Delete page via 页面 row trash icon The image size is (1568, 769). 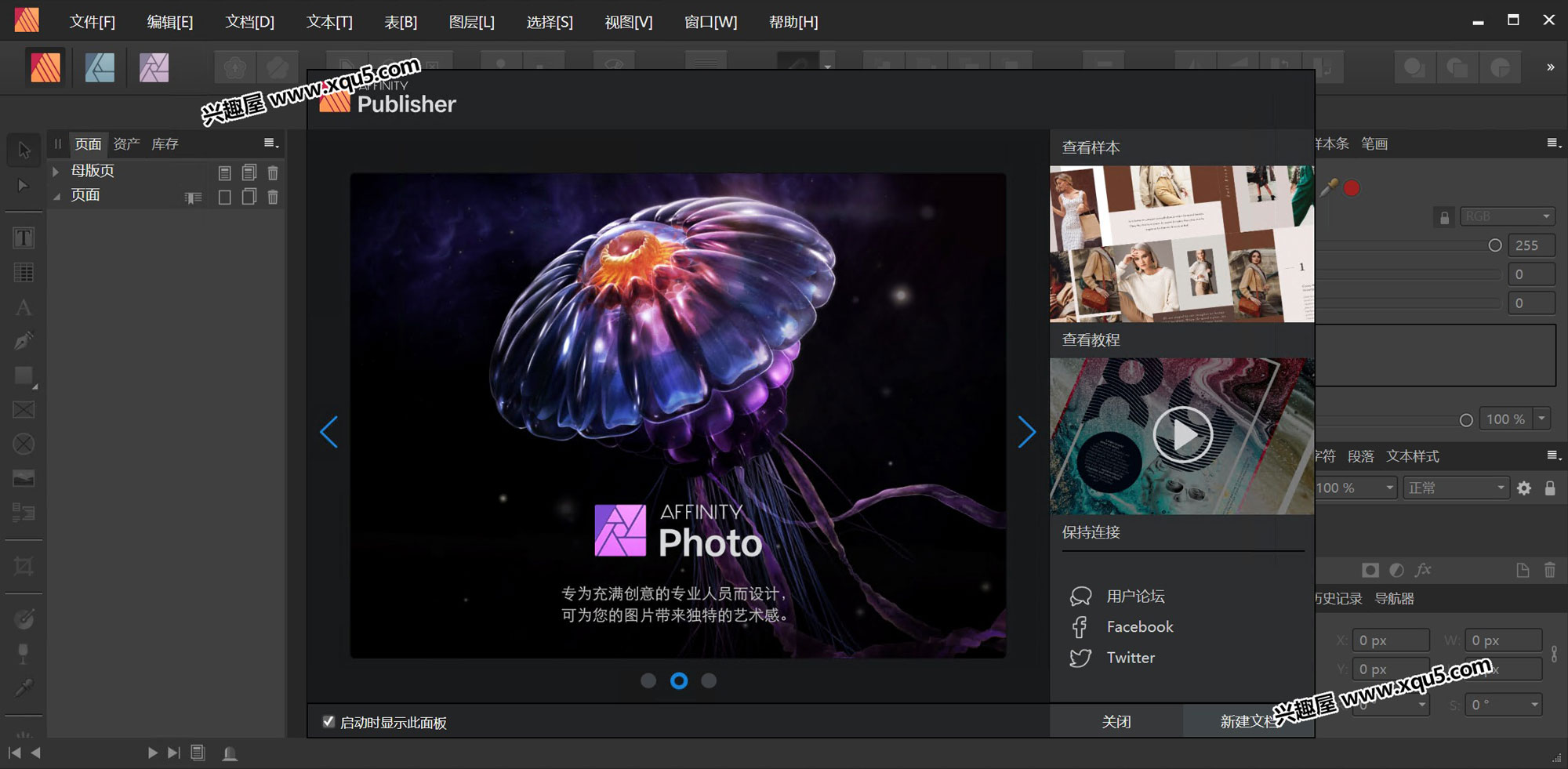coord(273,197)
